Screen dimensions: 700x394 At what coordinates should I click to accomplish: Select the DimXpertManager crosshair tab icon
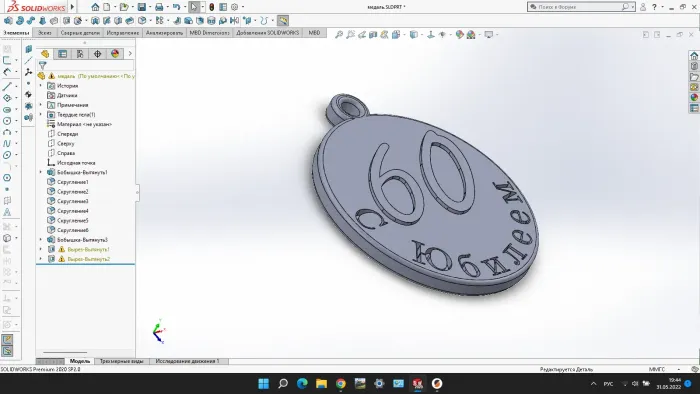click(97, 54)
